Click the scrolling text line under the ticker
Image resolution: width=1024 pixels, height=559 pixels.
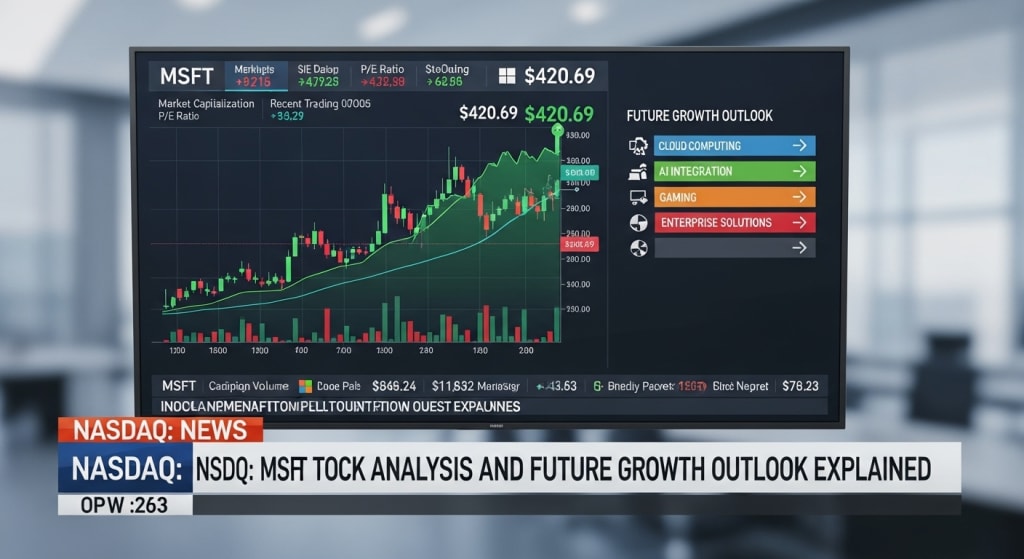pos(340,406)
